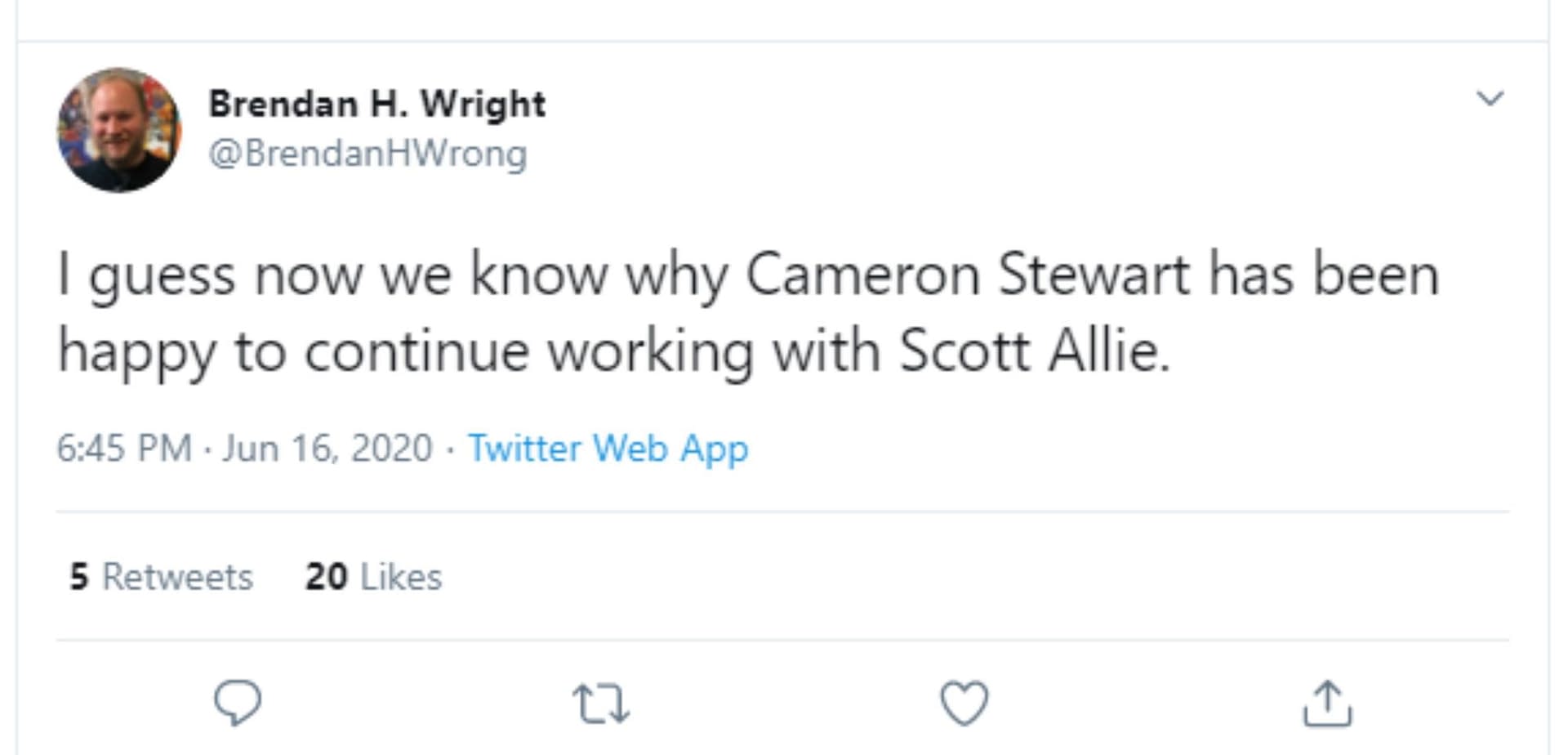
Task: Click the Jun 16, 2020 date
Action: click(x=327, y=448)
